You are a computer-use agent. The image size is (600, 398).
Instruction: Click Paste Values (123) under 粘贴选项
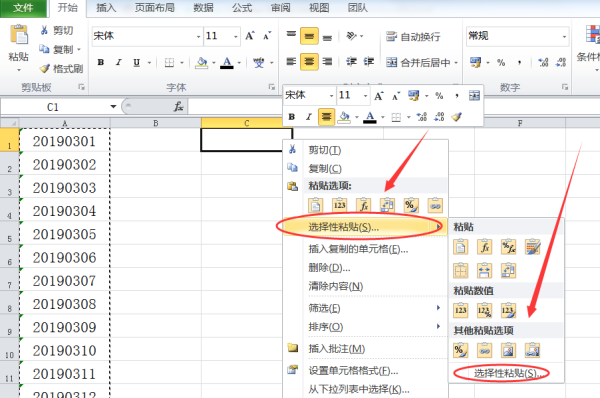point(339,206)
